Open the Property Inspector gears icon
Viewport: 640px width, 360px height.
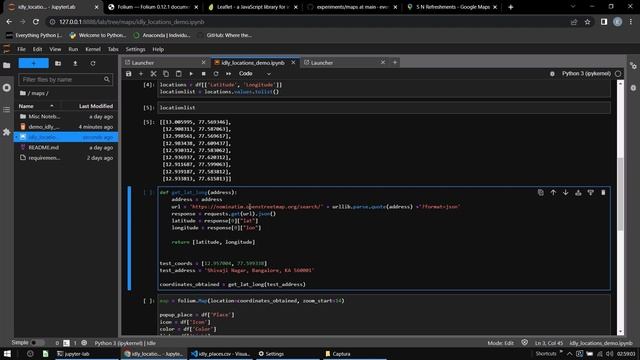click(x=633, y=65)
